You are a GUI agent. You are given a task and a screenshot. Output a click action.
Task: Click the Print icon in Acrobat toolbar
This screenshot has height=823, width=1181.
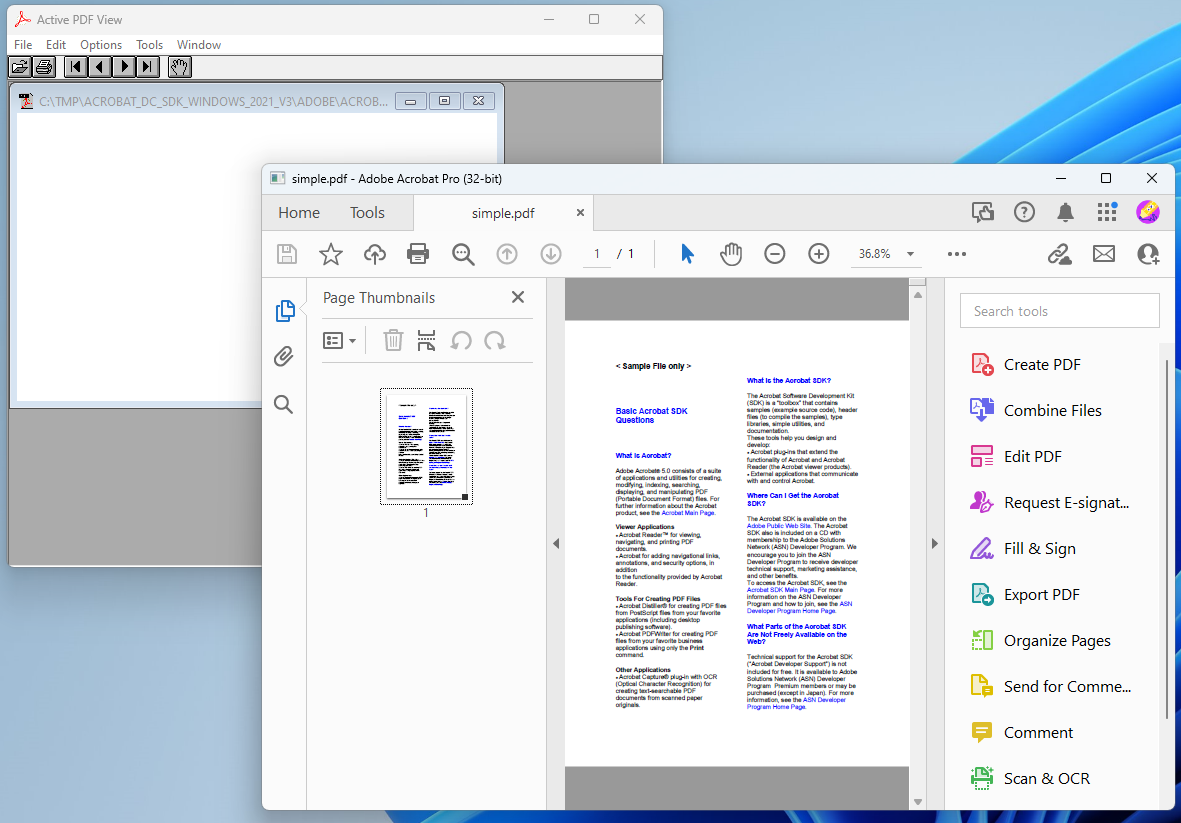[418, 253]
